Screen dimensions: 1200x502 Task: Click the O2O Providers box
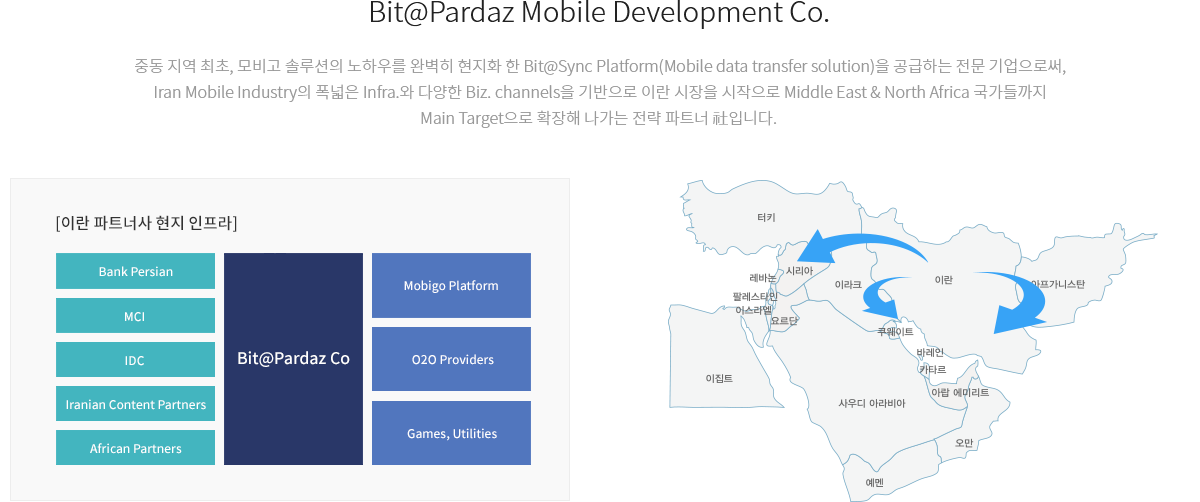(451, 359)
